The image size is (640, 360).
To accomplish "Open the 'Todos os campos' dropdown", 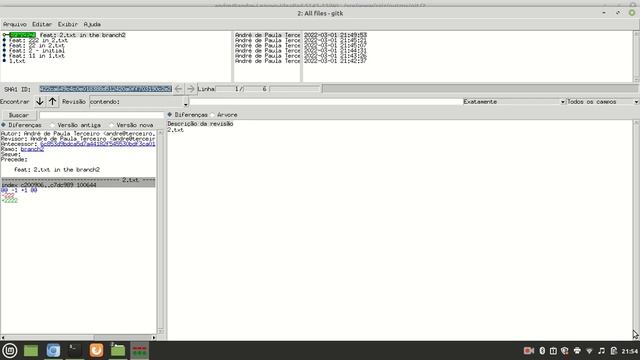I will coord(602,102).
